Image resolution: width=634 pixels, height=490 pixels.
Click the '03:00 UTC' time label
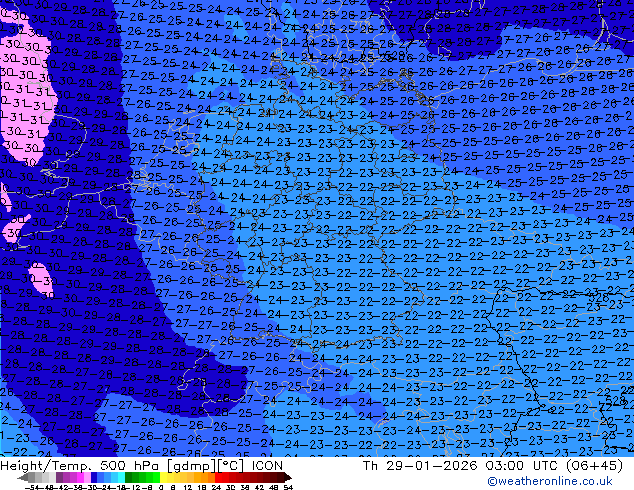[523, 466]
